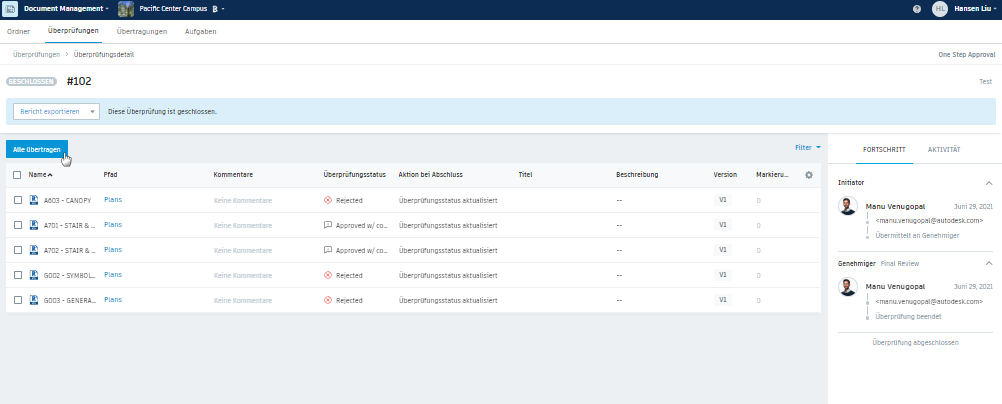The height and width of the screenshot is (404, 1002).
Task: Open the Bericht exportieren dropdown
Action: pos(56,111)
